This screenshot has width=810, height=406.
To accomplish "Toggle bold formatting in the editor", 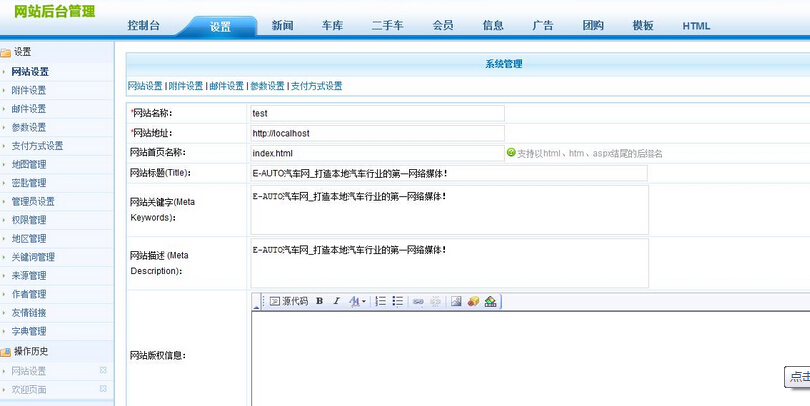I will coord(319,301).
